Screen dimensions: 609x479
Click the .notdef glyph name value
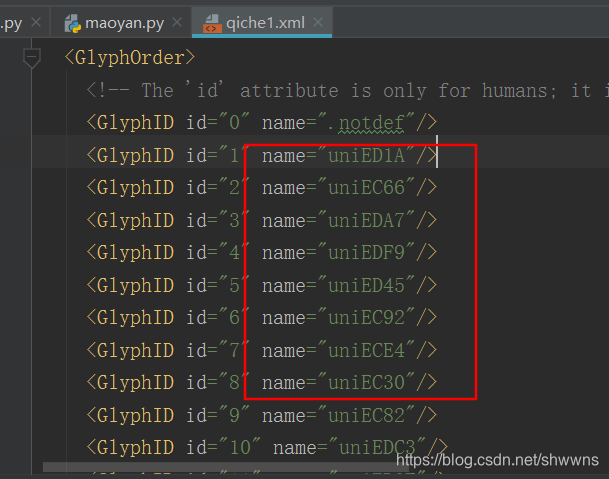[x=366, y=123]
